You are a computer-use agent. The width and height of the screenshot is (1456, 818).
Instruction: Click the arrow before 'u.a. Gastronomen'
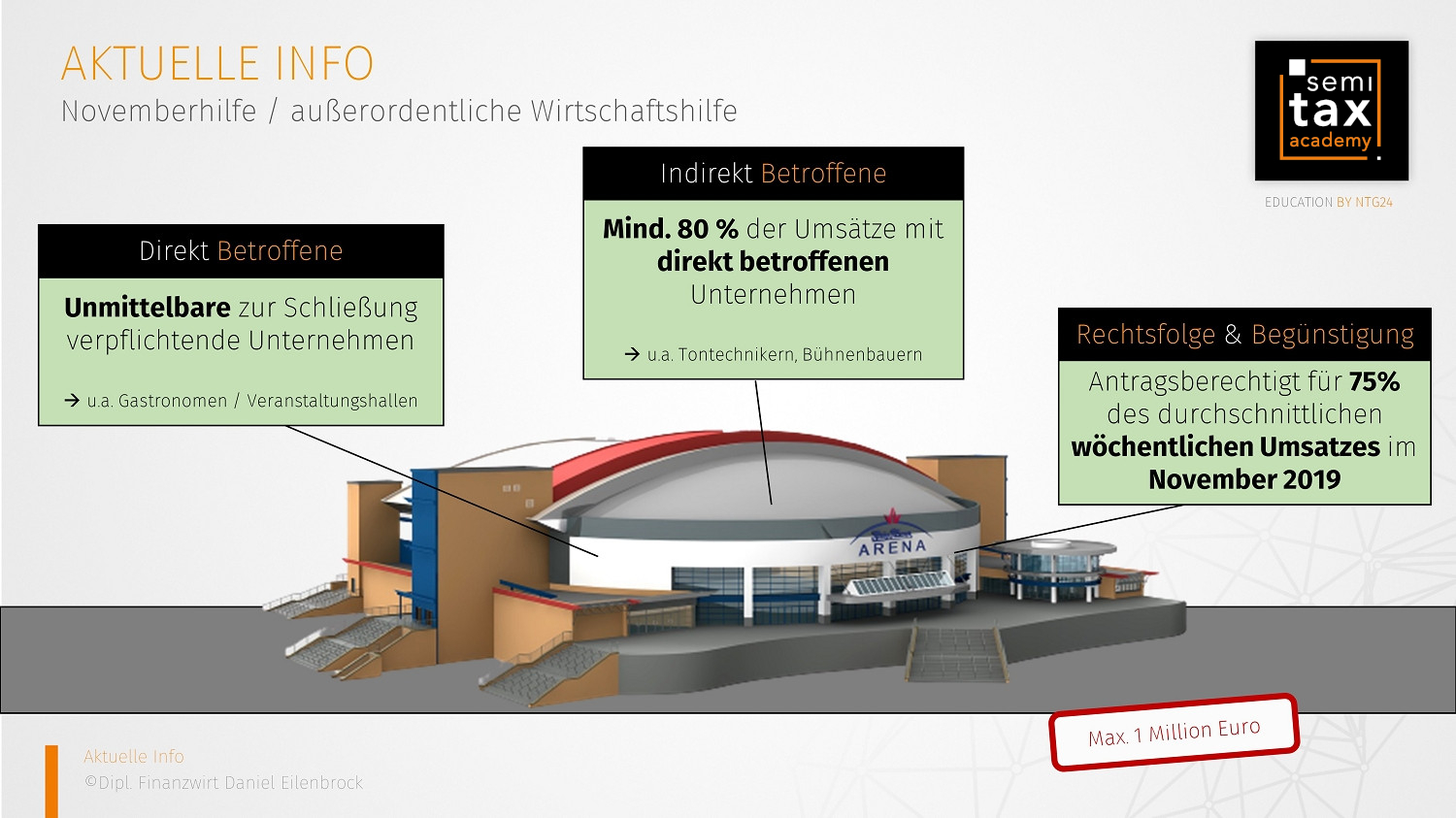point(72,400)
